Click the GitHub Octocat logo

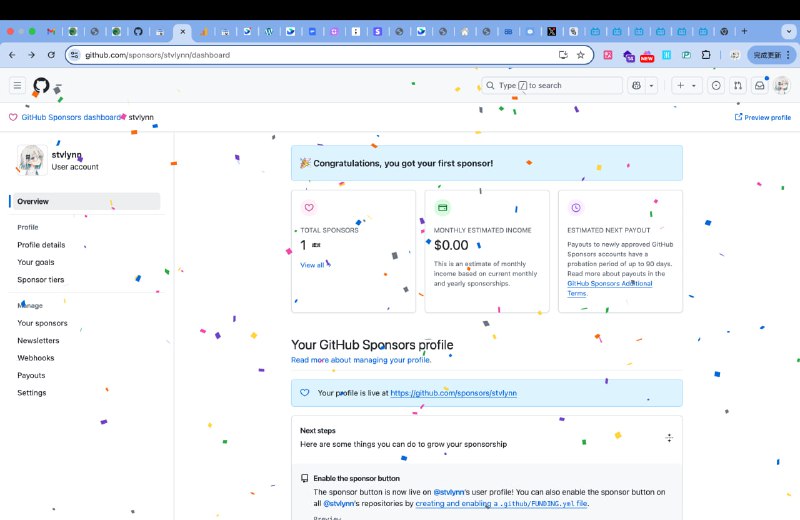[x=41, y=86]
